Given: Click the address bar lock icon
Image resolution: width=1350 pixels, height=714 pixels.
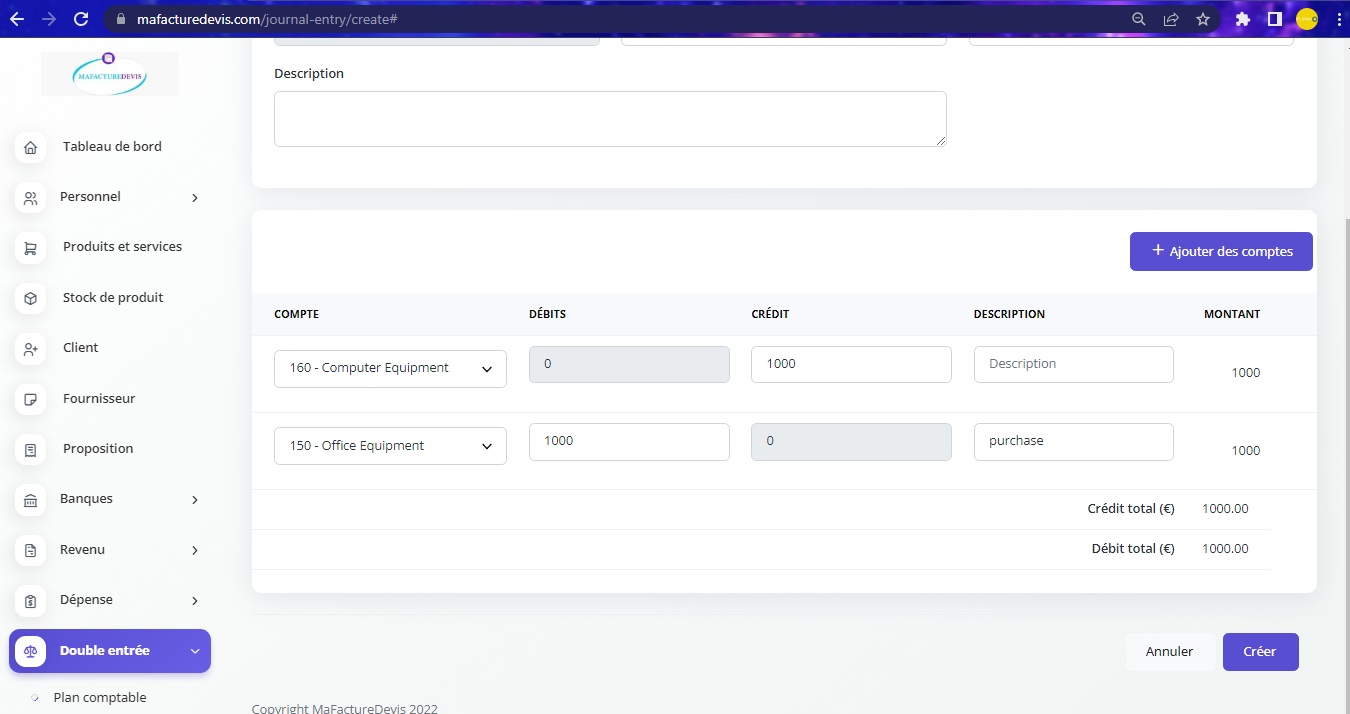Looking at the screenshot, I should 119,19.
